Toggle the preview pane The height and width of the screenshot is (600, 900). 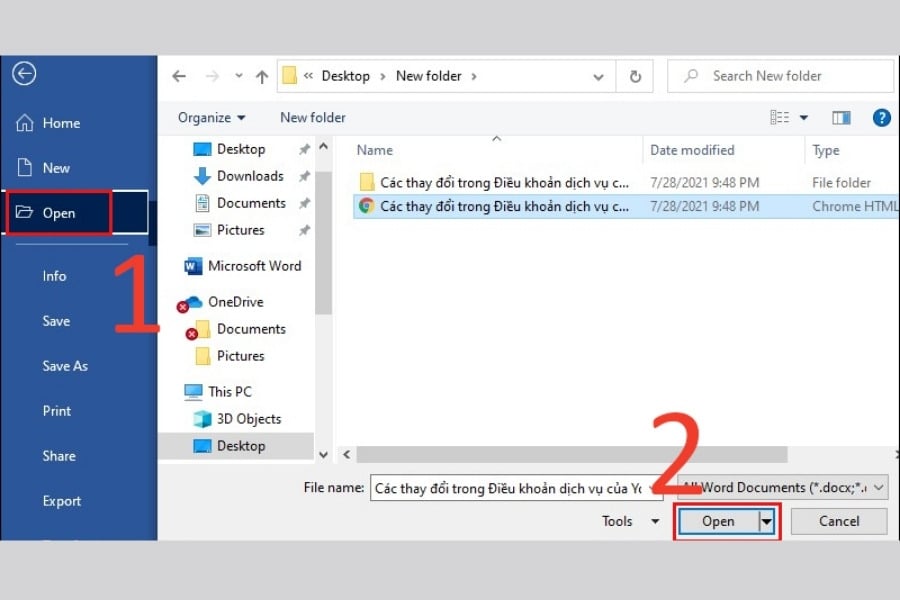[841, 117]
